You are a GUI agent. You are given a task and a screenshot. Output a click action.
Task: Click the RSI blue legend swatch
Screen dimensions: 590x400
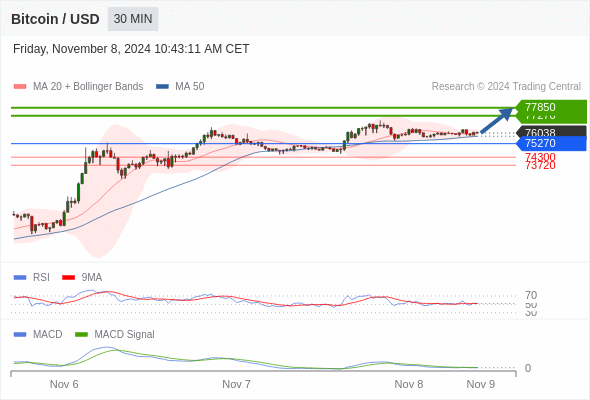point(20,278)
